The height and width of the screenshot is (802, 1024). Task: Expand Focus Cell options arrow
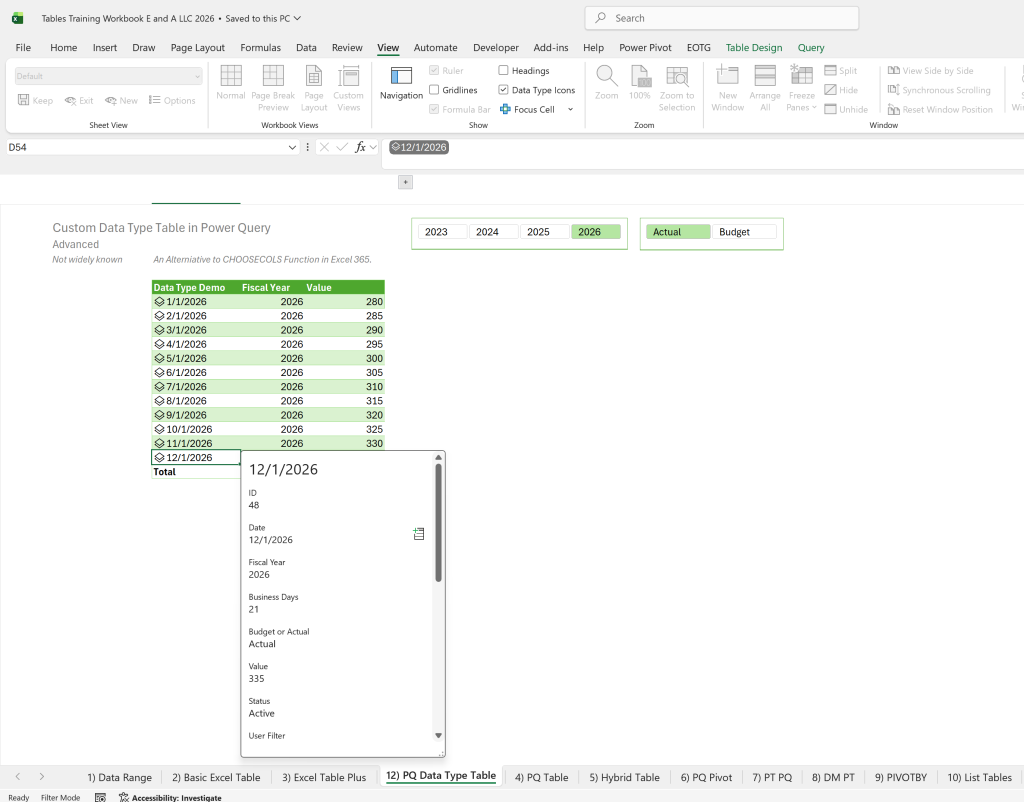570,110
